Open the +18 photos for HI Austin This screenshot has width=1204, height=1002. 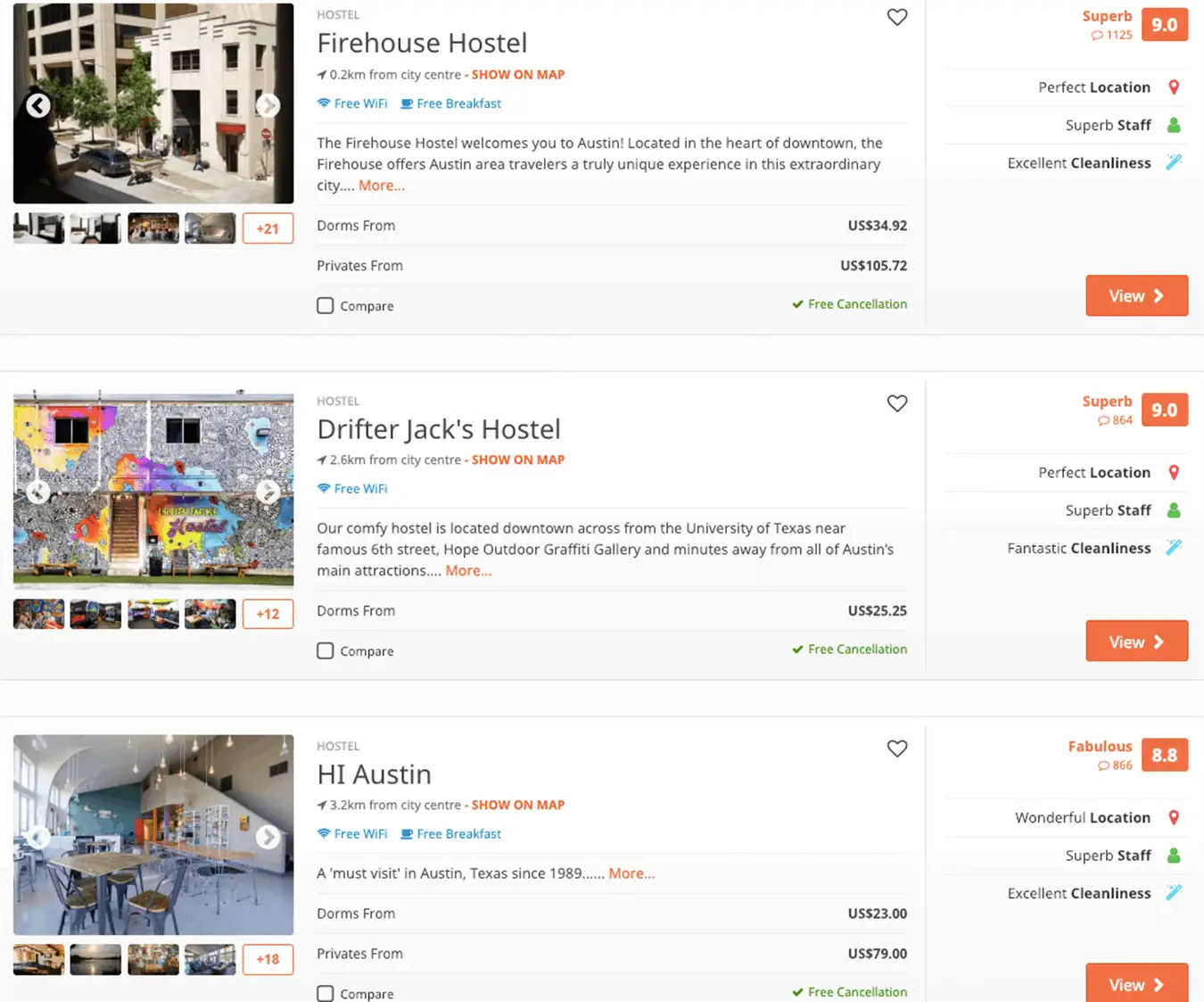coord(268,959)
